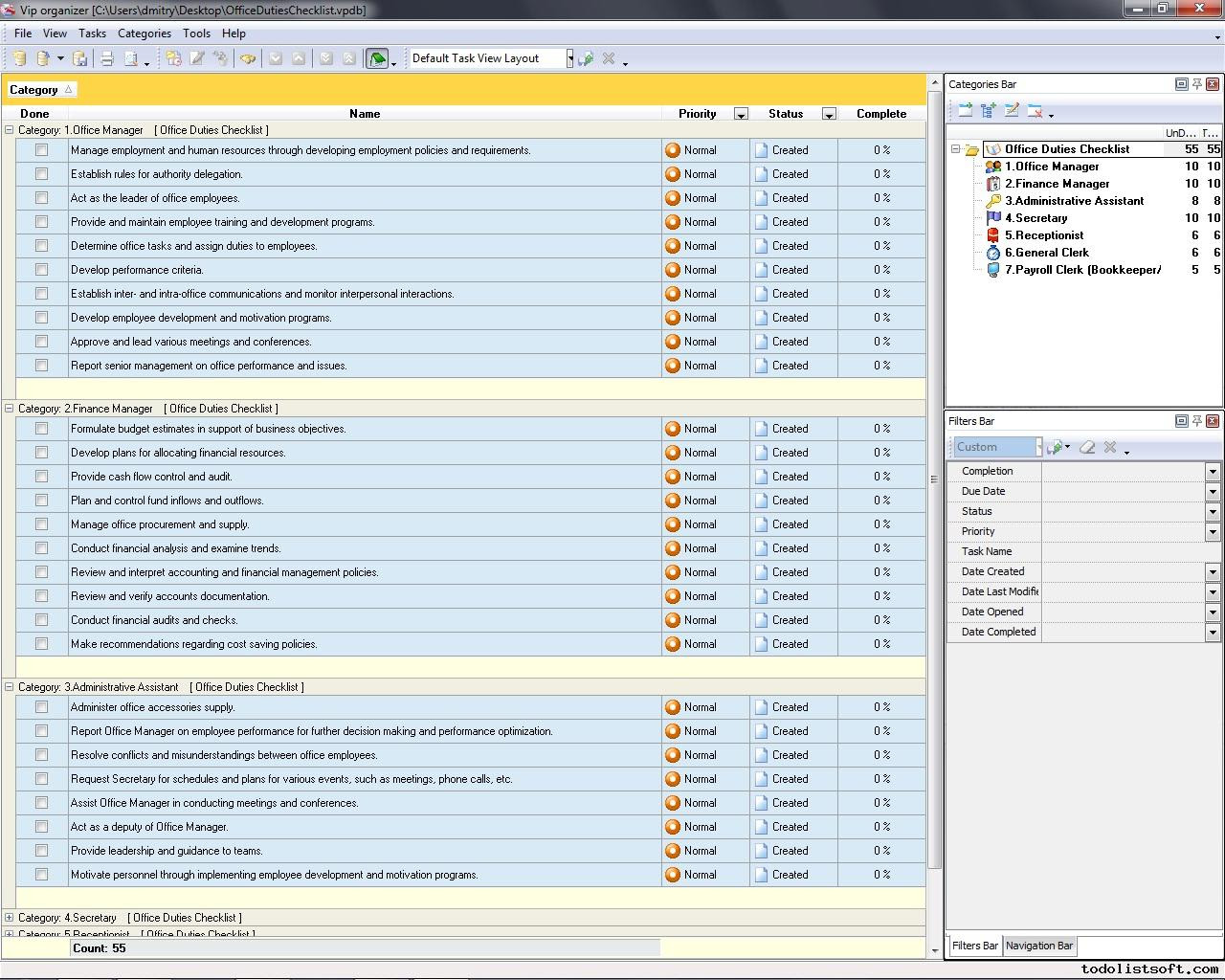This screenshot has width=1225, height=980.
Task: Click the delete task toolbar icon
Action: (x=220, y=58)
